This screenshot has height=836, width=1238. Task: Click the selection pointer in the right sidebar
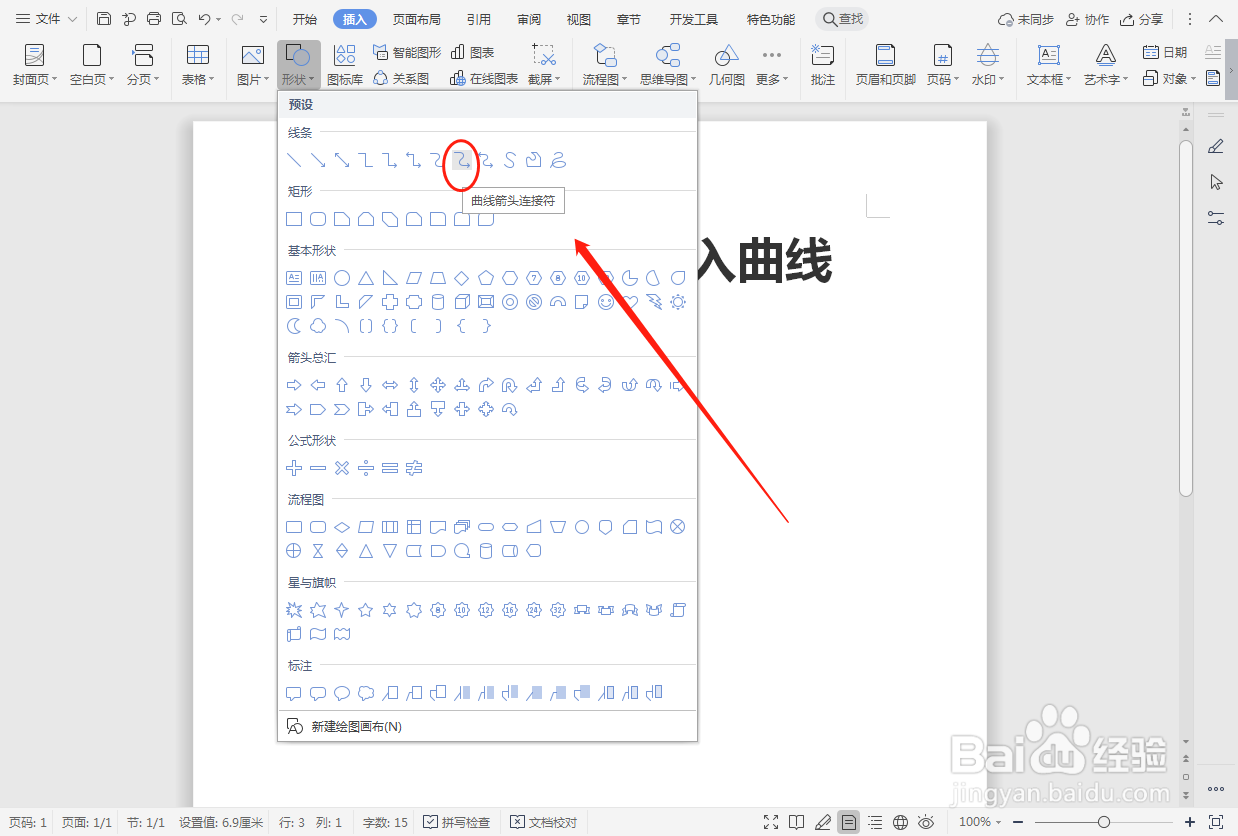click(x=1216, y=182)
